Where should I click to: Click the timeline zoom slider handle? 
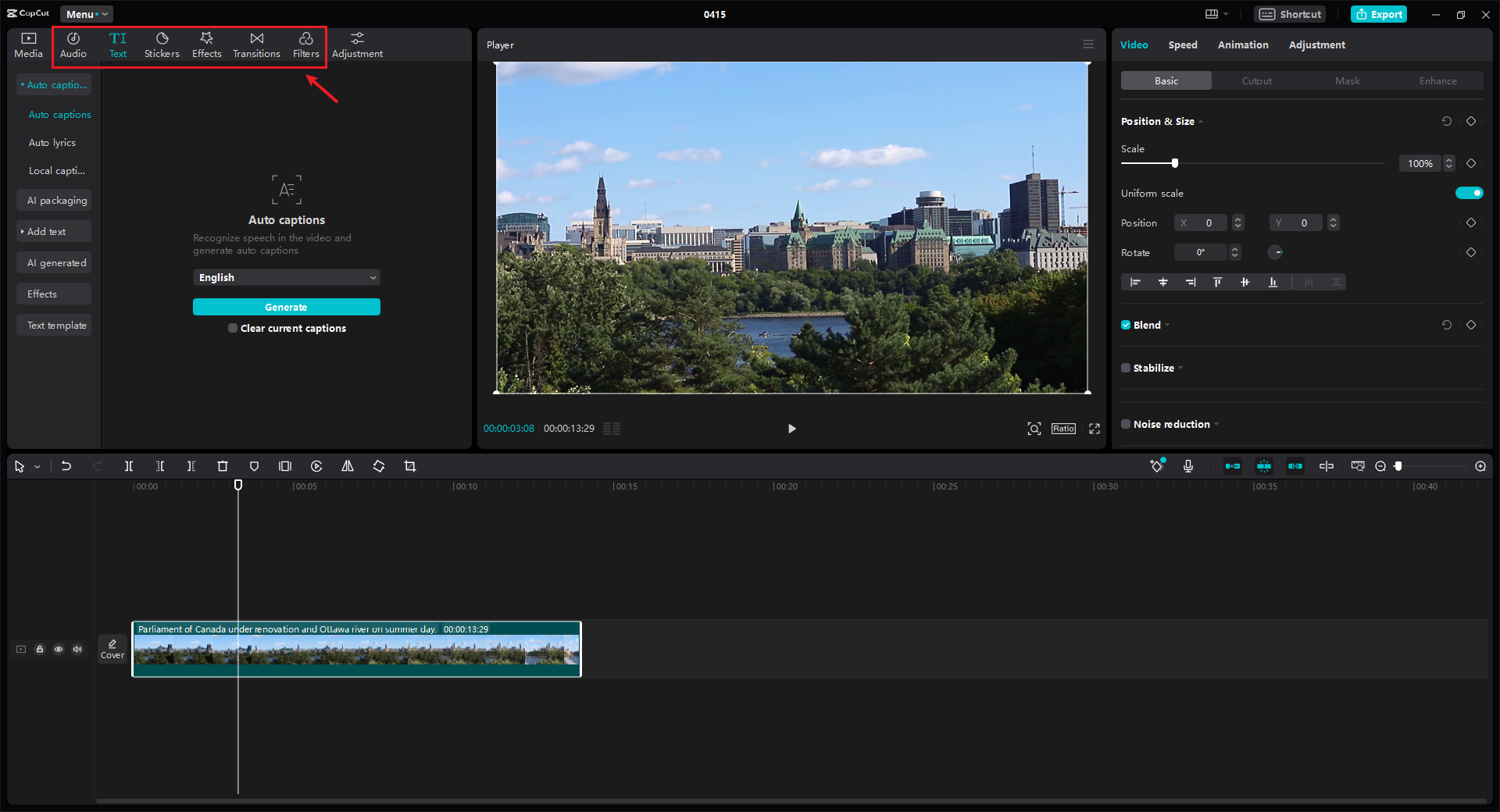tap(1398, 466)
